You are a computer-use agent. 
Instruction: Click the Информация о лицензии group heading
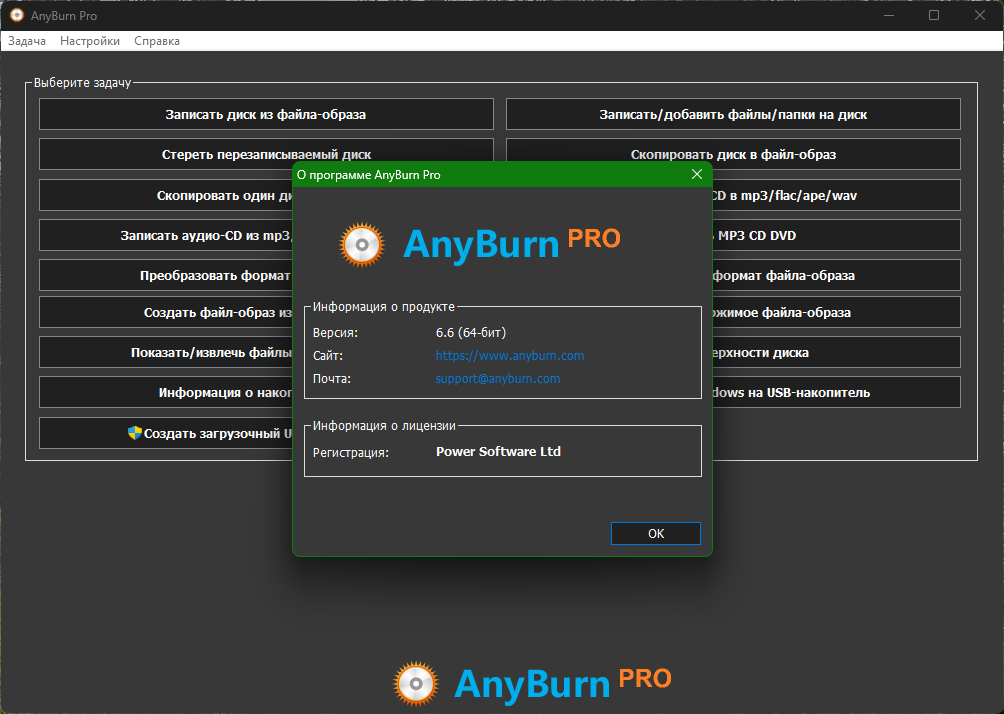tap(384, 426)
